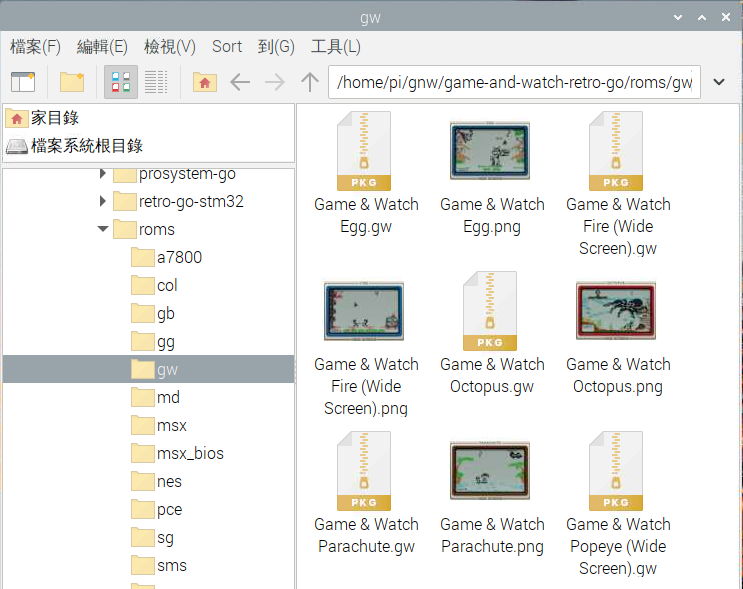Open the nes folder in the tree
The image size is (743, 589).
click(x=169, y=481)
